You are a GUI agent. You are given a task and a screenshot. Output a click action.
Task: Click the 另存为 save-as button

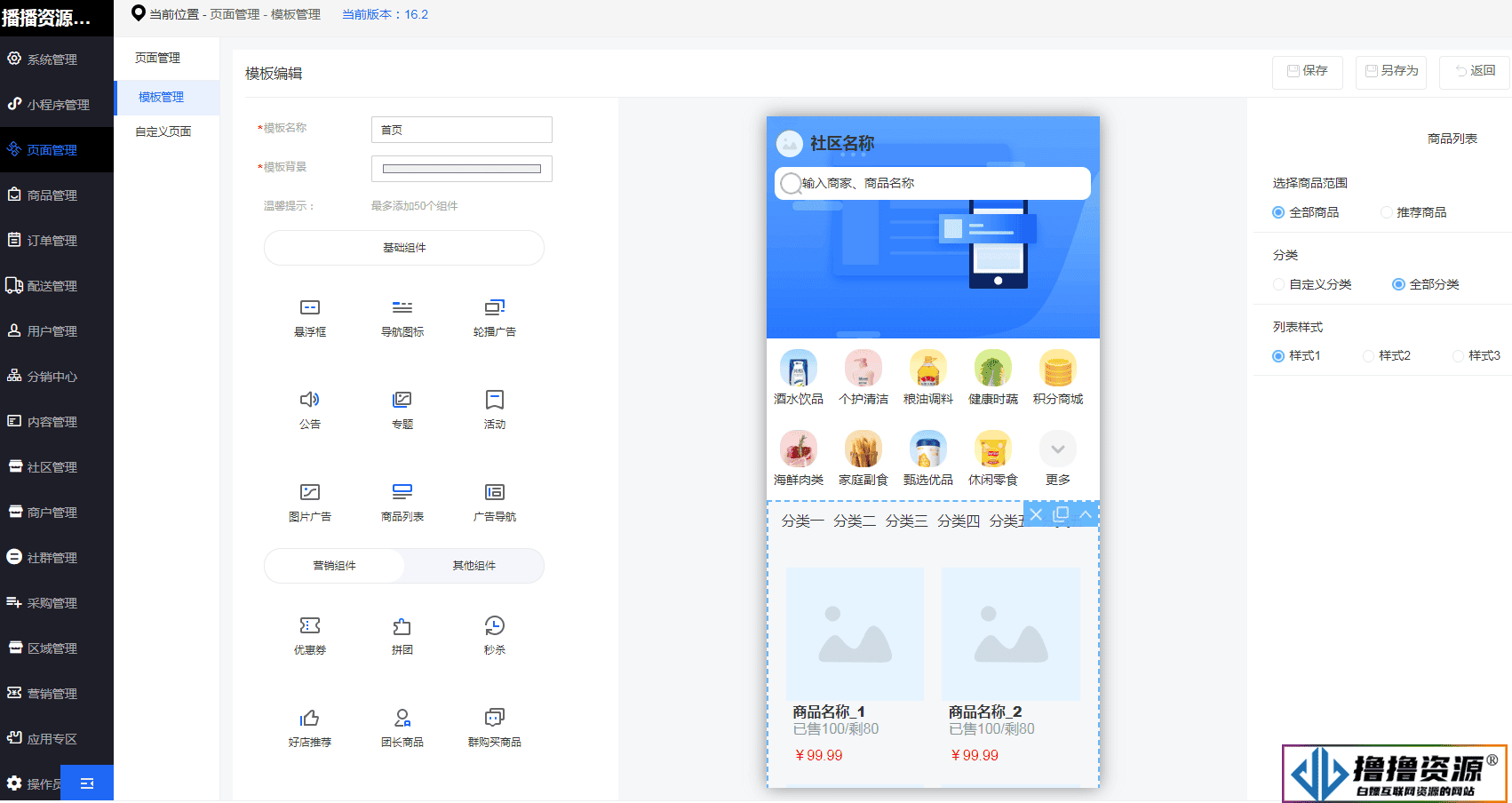coord(1391,71)
